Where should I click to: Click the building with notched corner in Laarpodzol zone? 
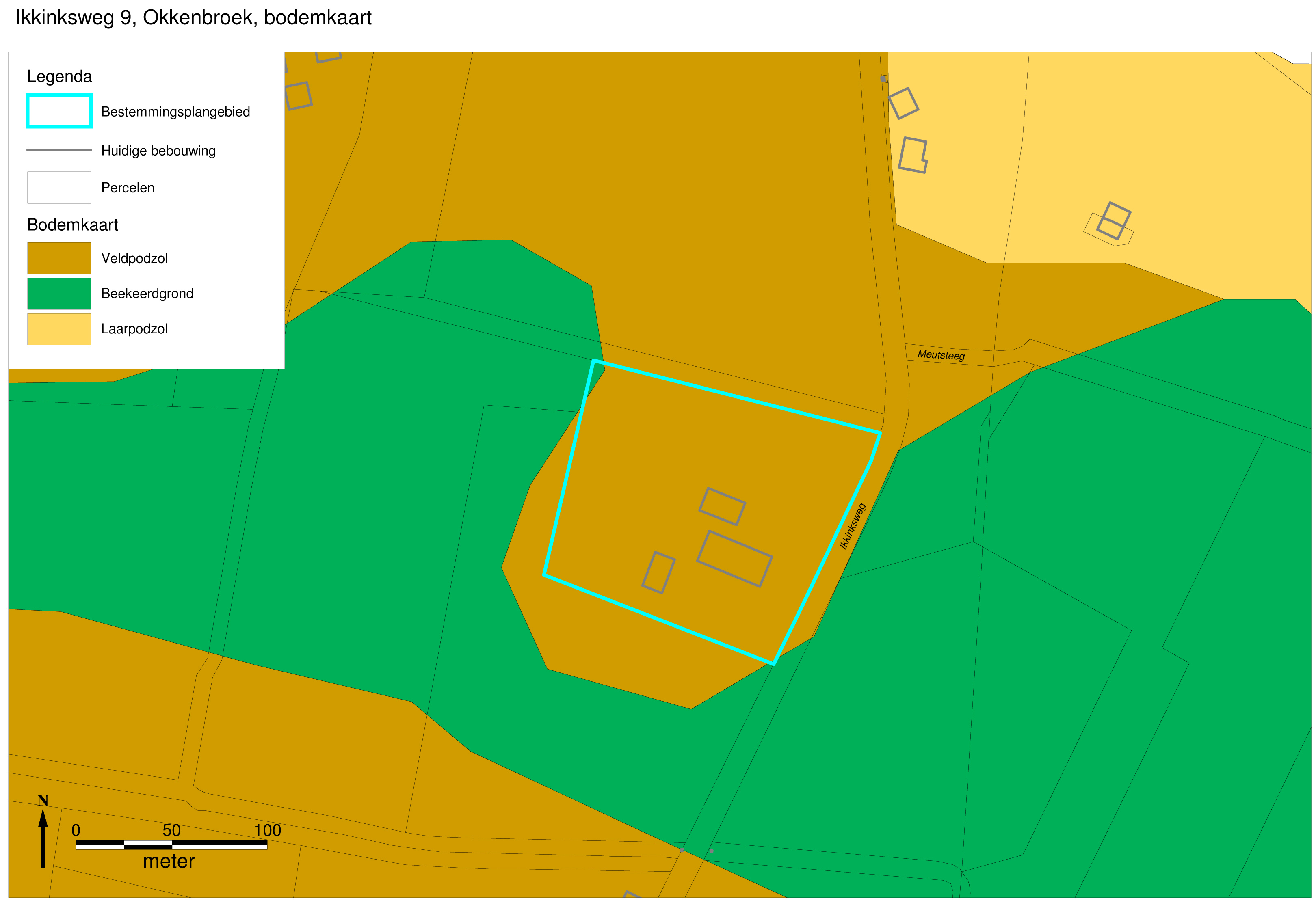[x=913, y=156]
